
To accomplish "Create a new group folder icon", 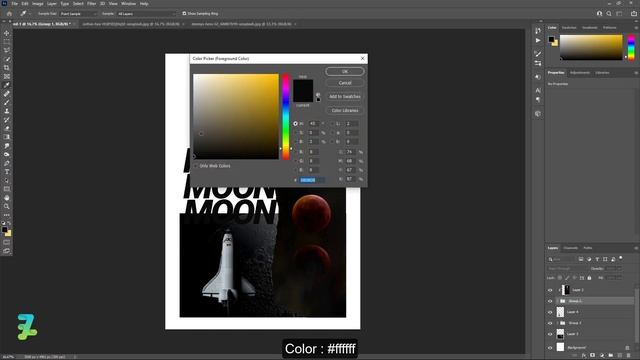I will 611,356.
